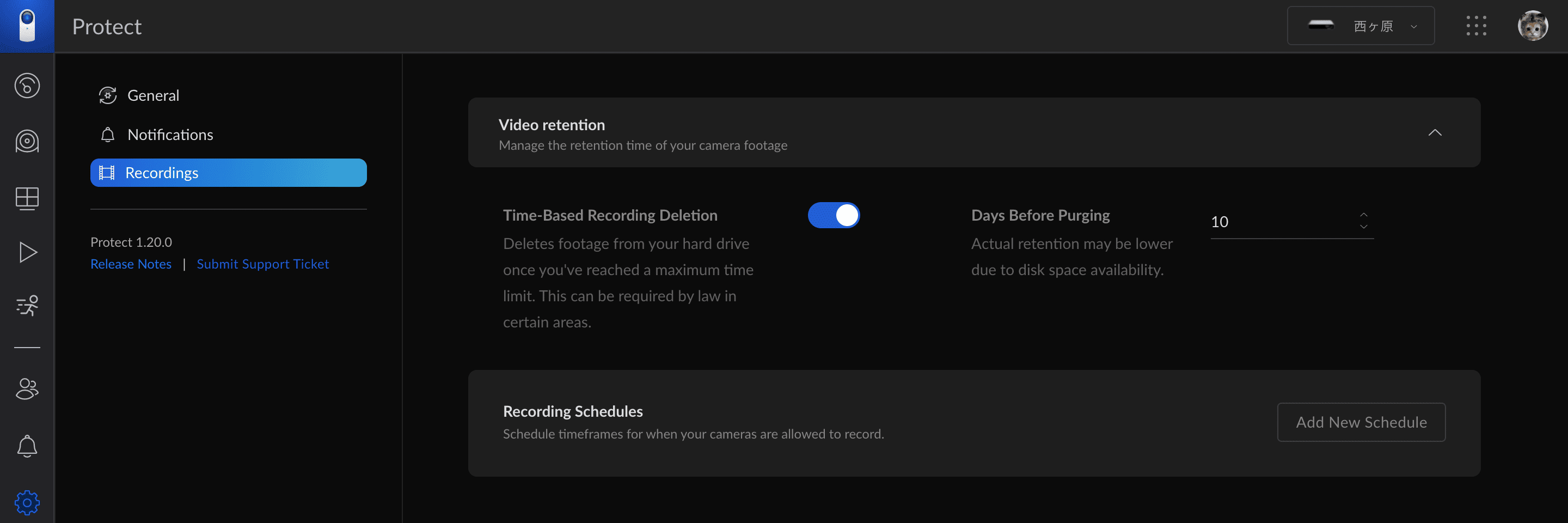
Task: Click the Add New Schedule button
Action: (x=1361, y=422)
